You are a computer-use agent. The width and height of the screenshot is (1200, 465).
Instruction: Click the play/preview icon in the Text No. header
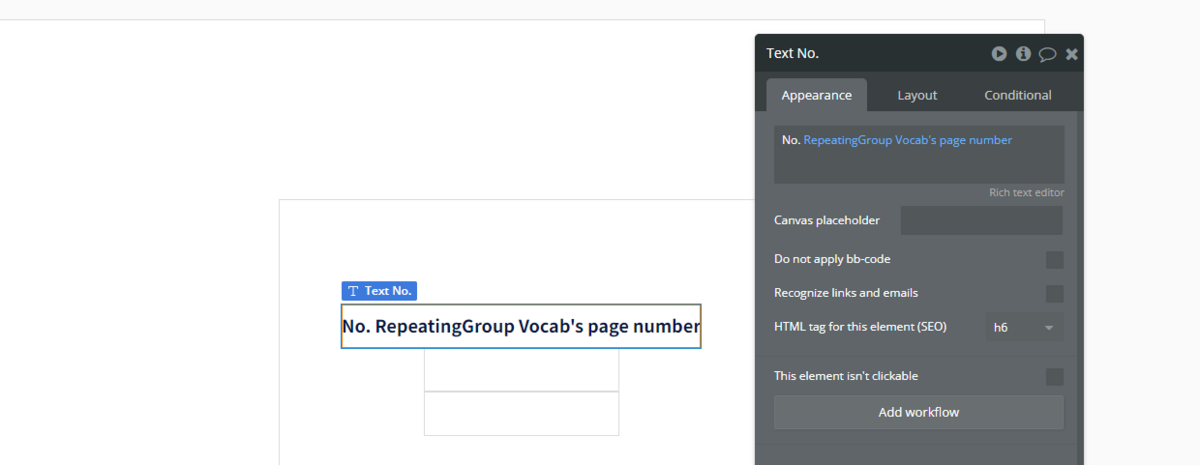[999, 54]
